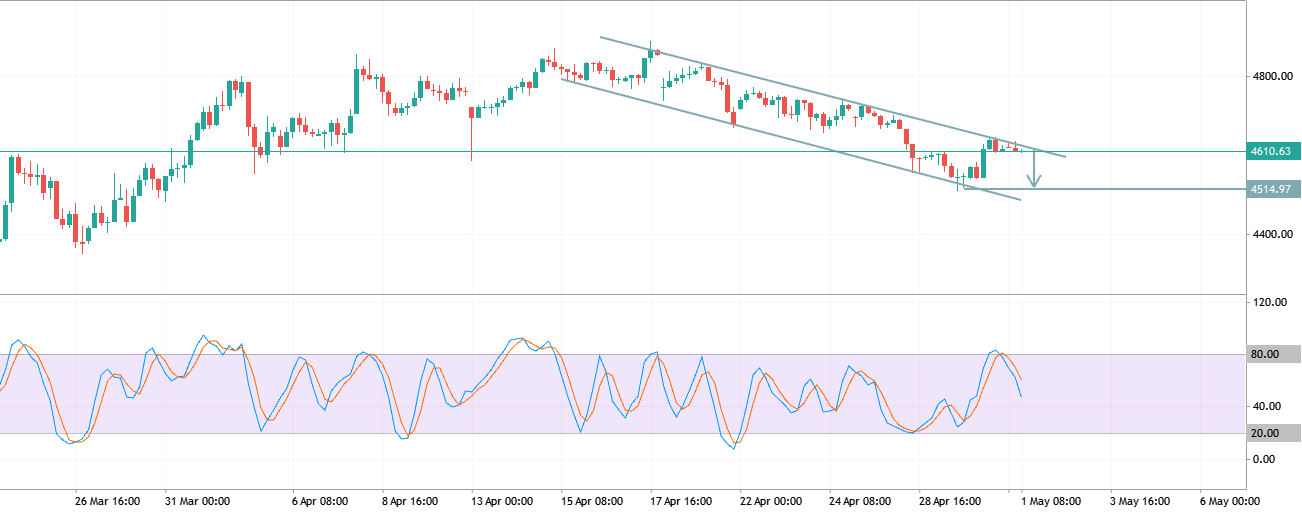Click the 120.00 oscillator axis label
The width and height of the screenshot is (1302, 513).
coord(1268,301)
